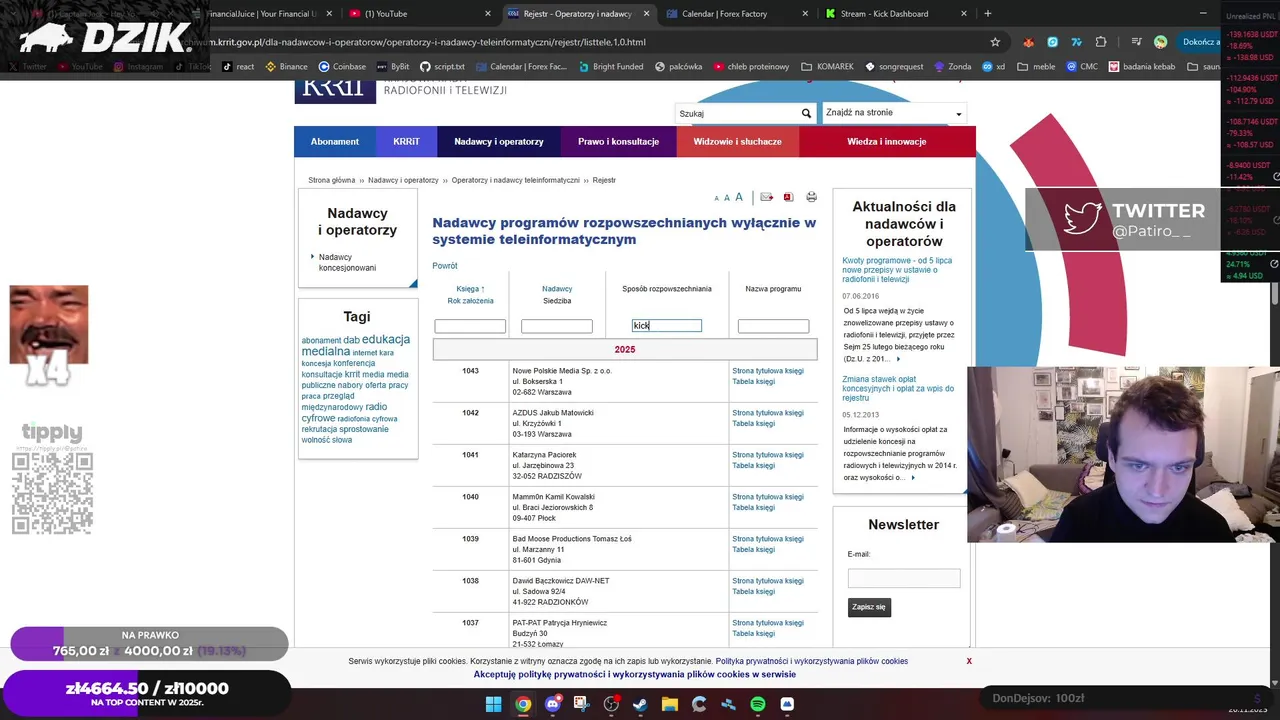The width and height of the screenshot is (1280, 720).
Task: Select largest font size A
Action: click(x=739, y=197)
